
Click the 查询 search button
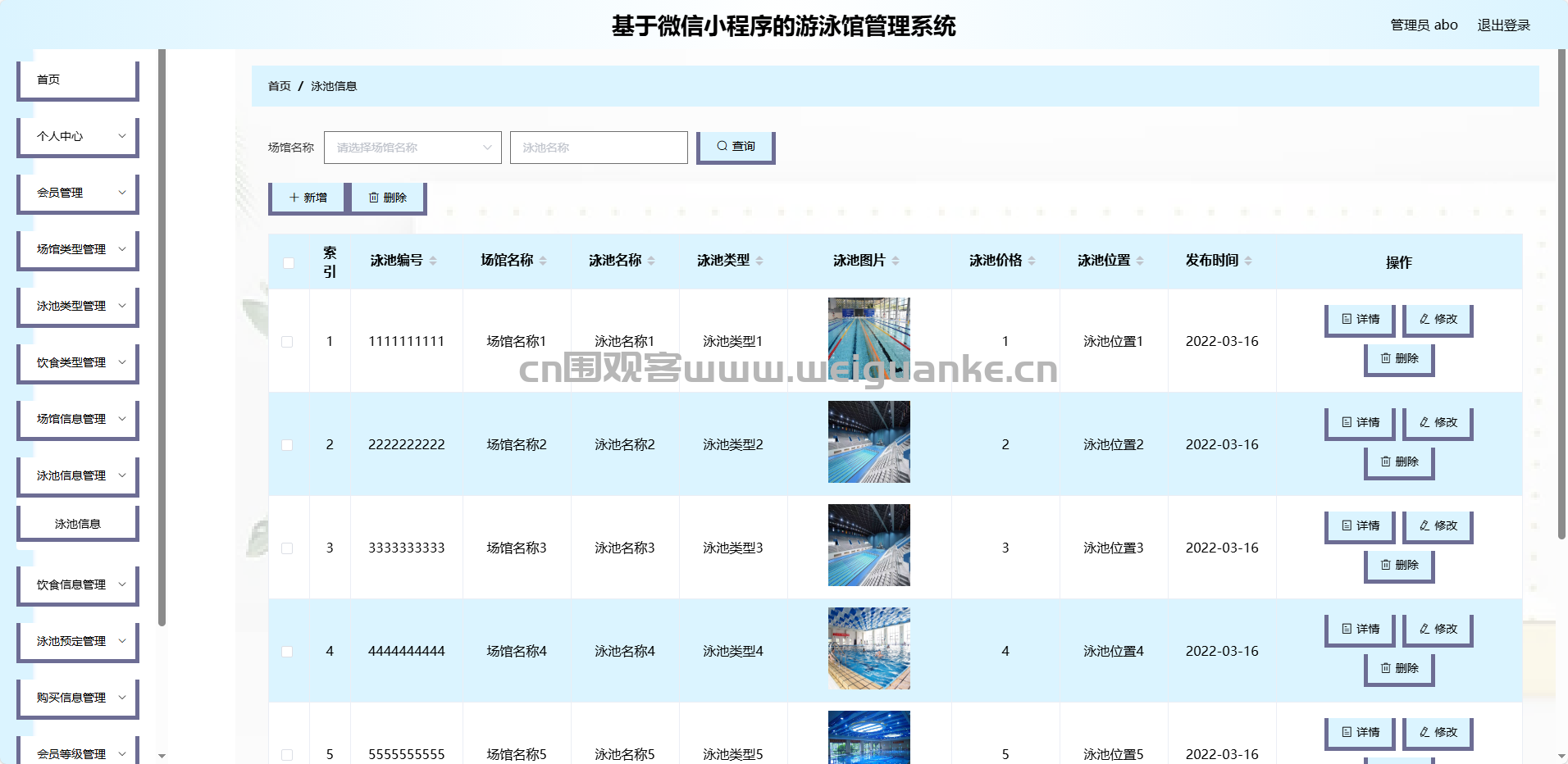pos(736,147)
